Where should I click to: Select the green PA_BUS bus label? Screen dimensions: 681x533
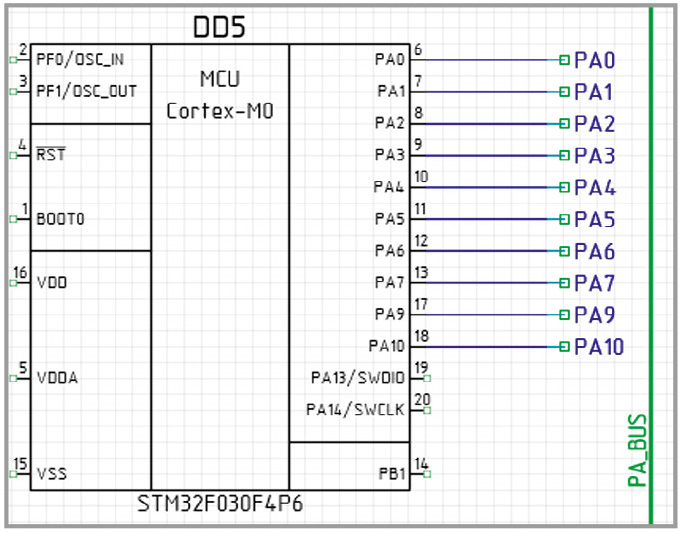(x=637, y=450)
